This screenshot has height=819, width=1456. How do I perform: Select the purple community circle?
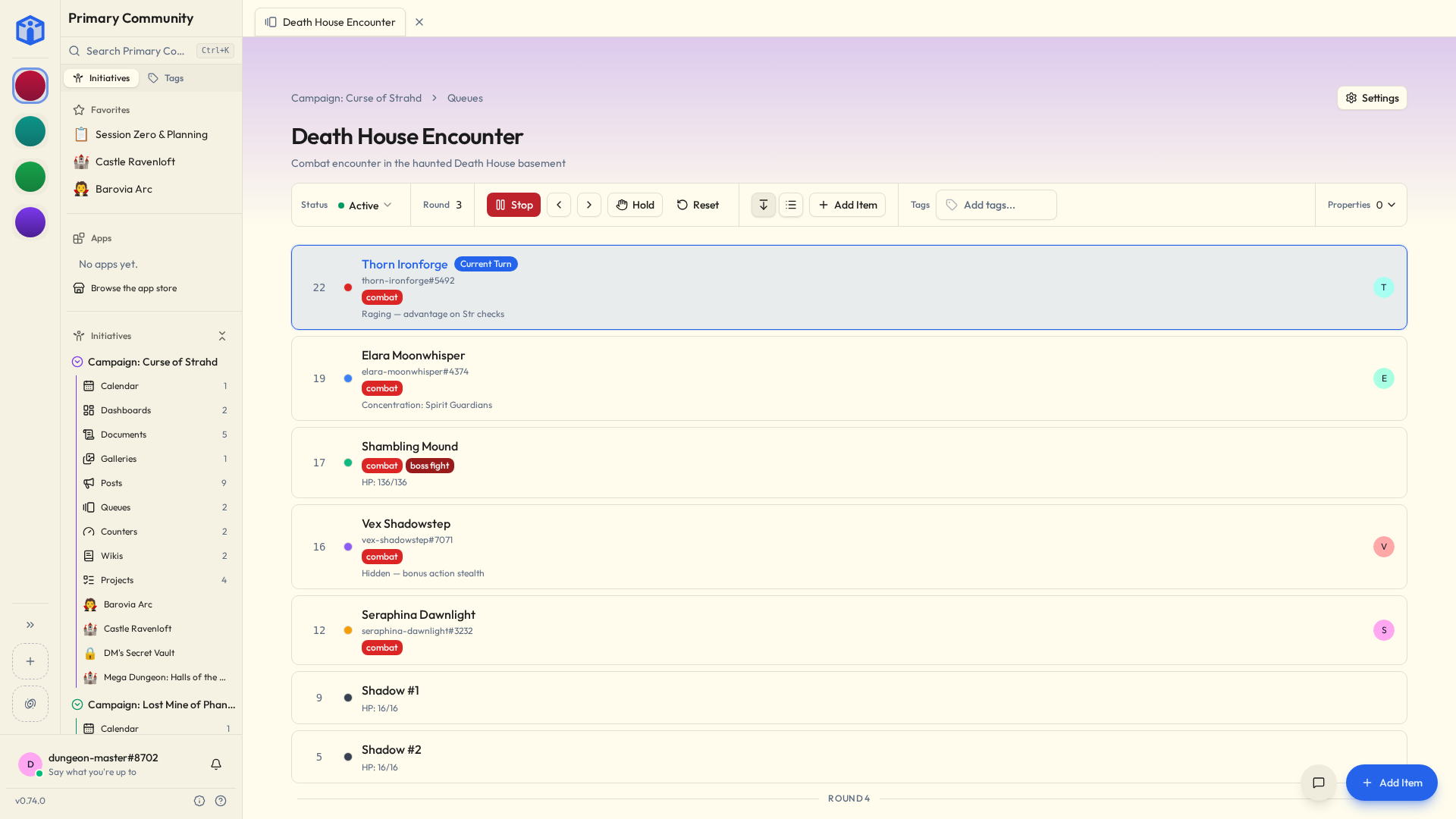coord(30,222)
